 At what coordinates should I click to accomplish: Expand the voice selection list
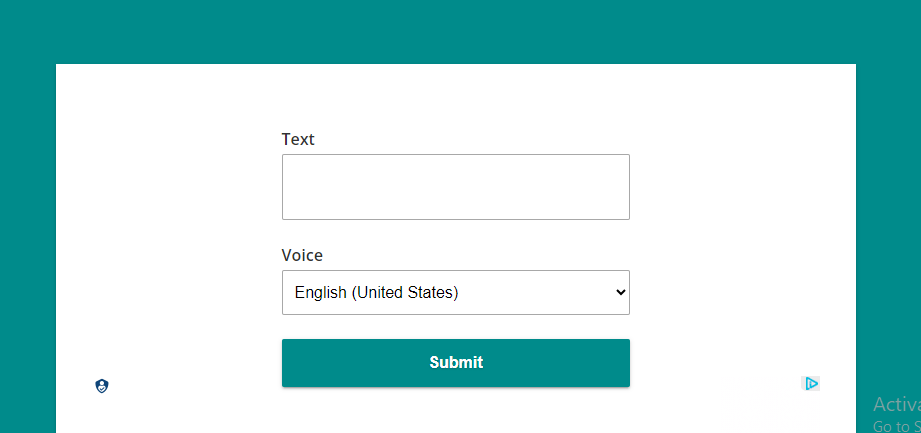[455, 293]
